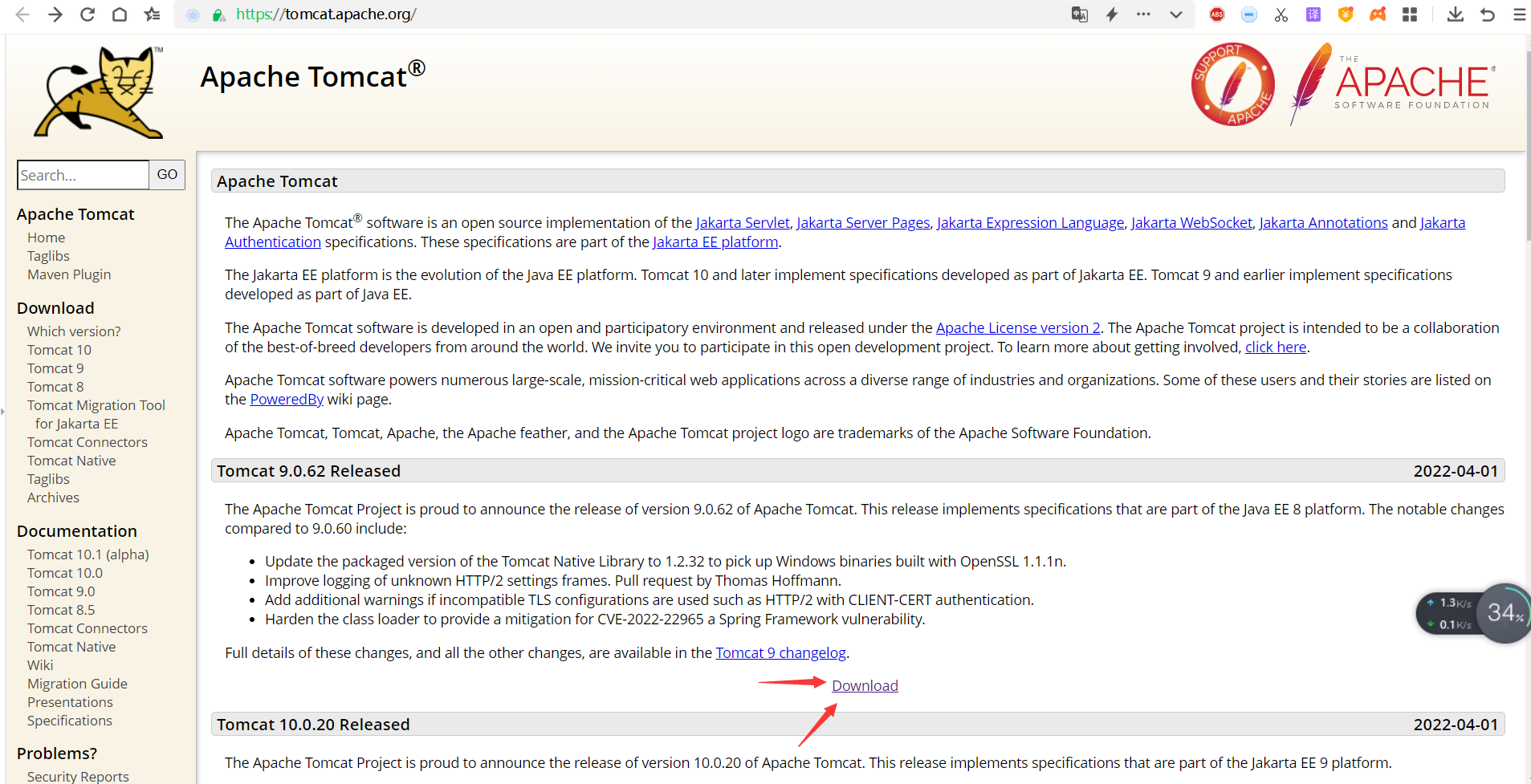Click the Tomcat cat logo

tap(99, 91)
